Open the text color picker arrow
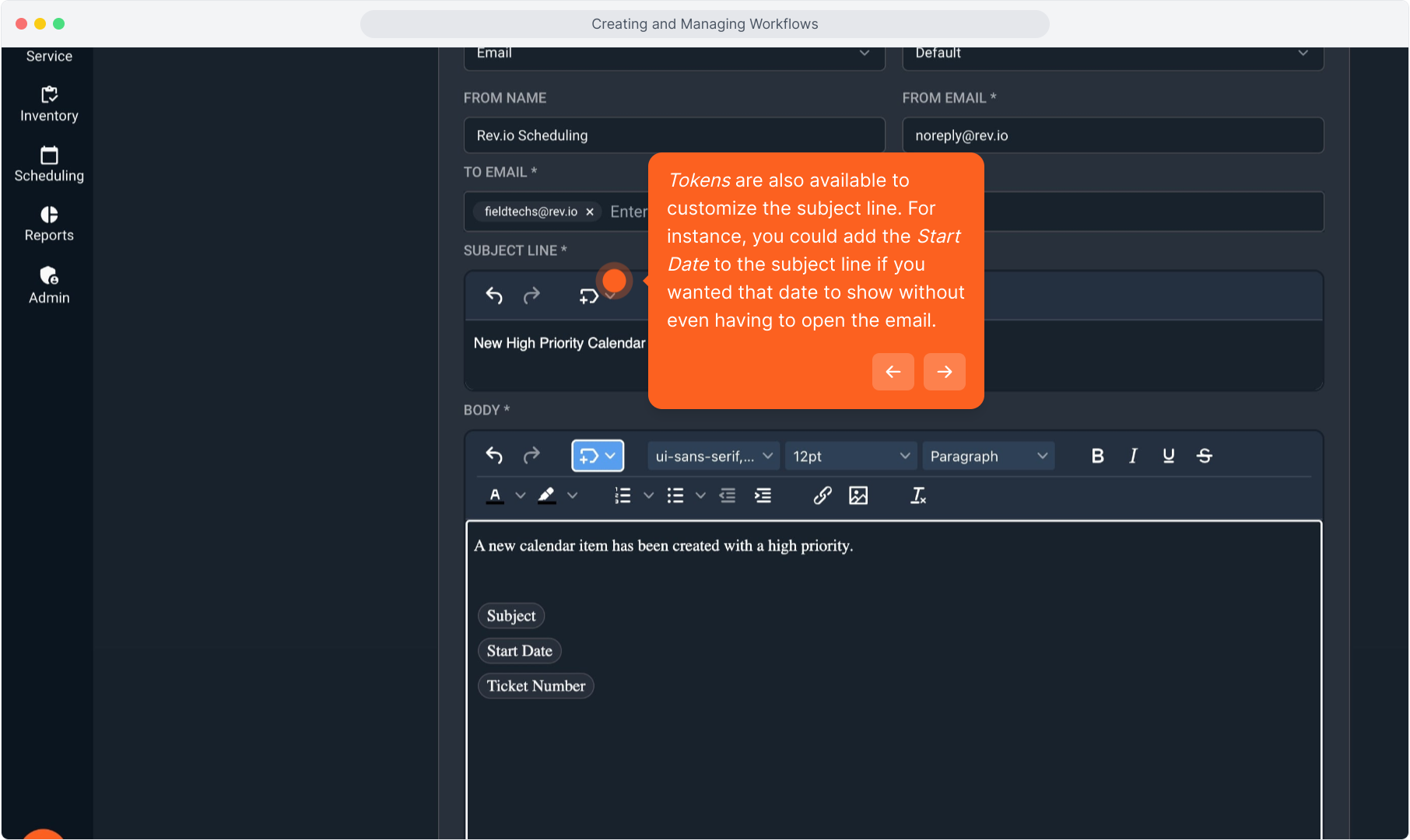1410x840 pixels. point(521,495)
